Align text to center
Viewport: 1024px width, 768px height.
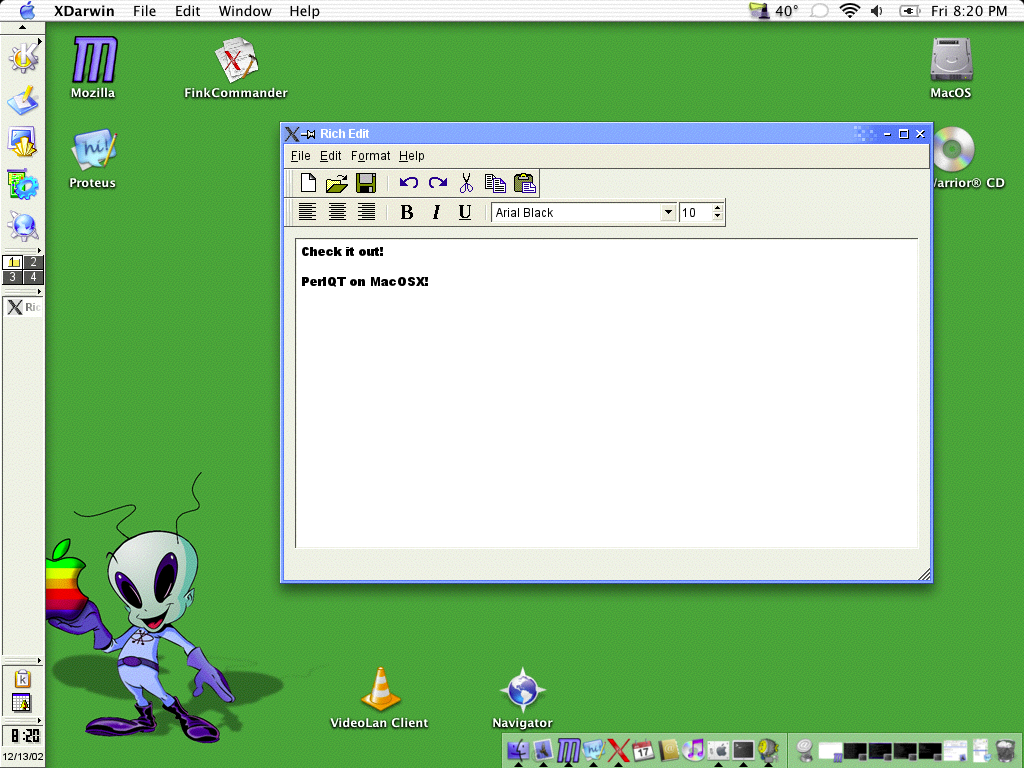(337, 212)
